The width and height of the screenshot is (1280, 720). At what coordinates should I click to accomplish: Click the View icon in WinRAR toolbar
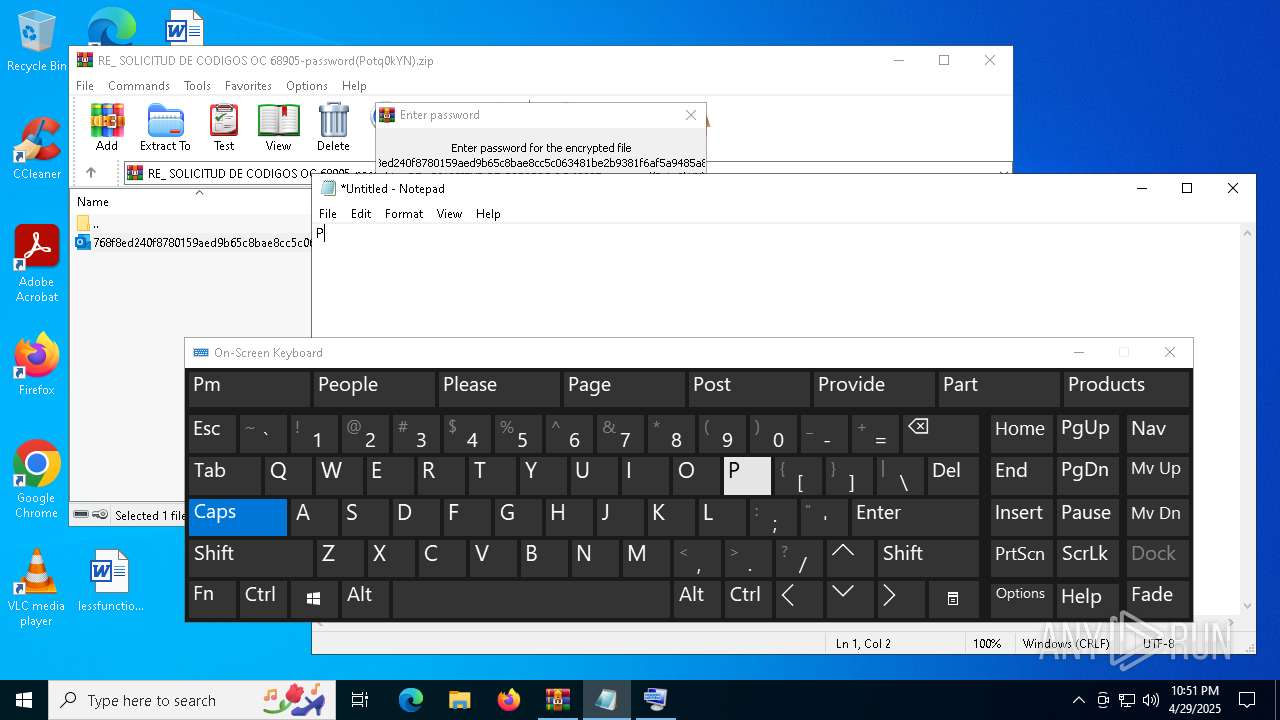click(278, 127)
